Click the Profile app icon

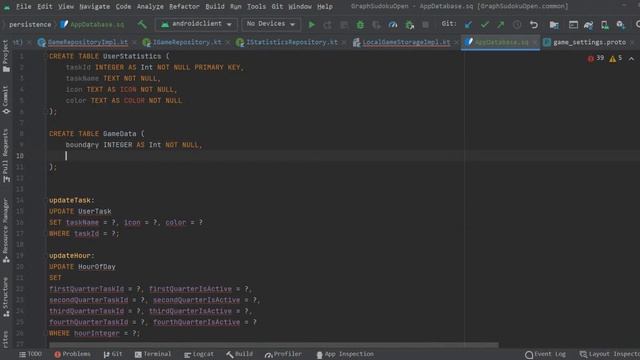tap(393, 25)
